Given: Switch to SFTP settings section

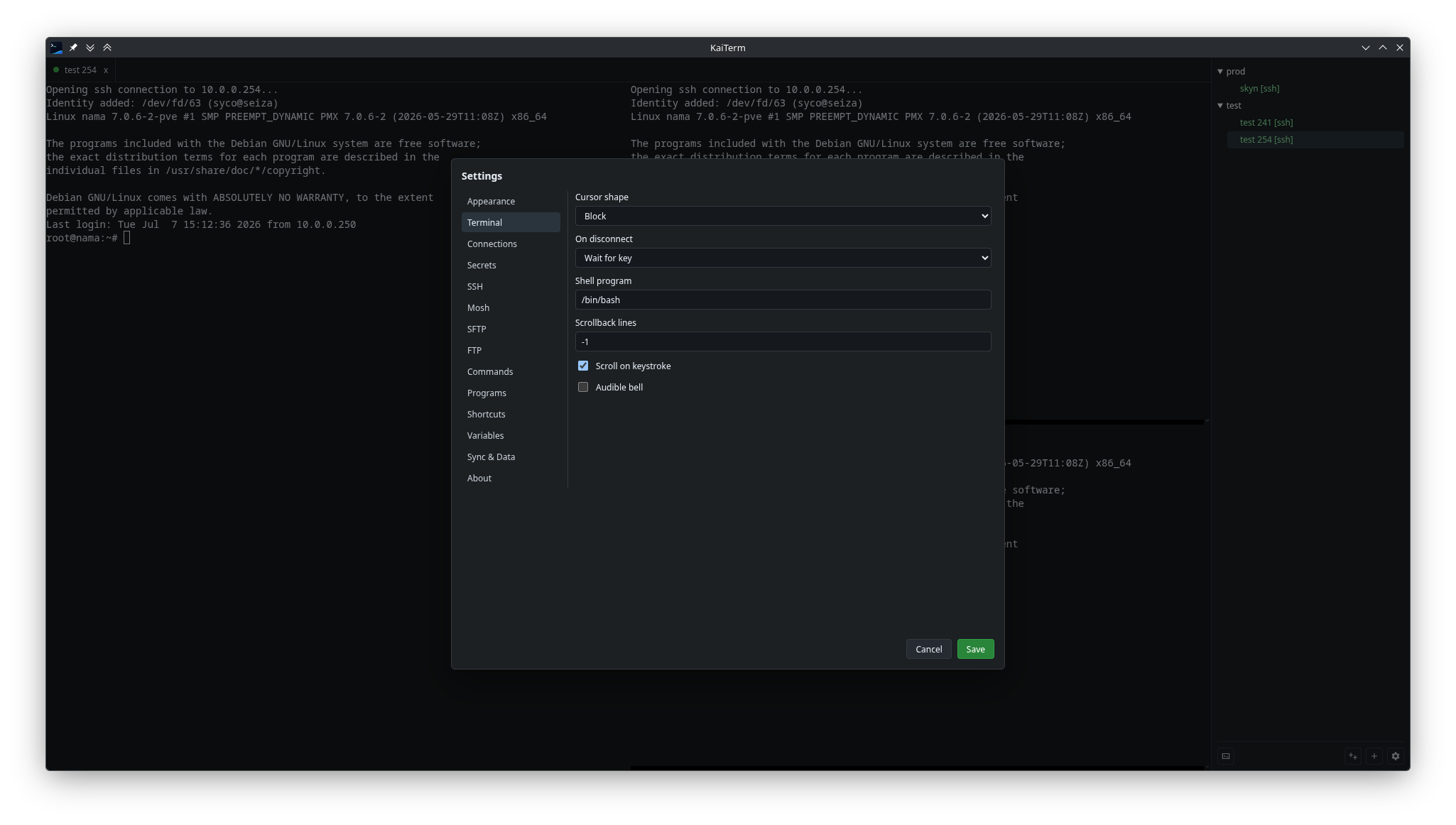Looking at the screenshot, I should (x=511, y=329).
